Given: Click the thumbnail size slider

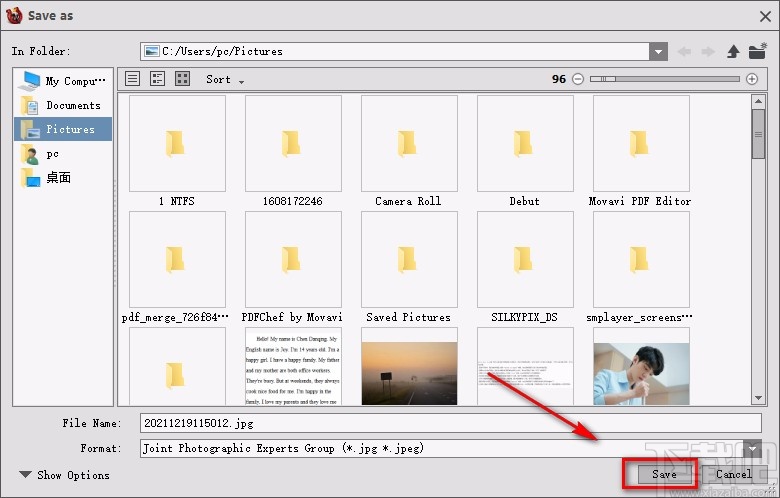Looking at the screenshot, I should pyautogui.click(x=665, y=79).
